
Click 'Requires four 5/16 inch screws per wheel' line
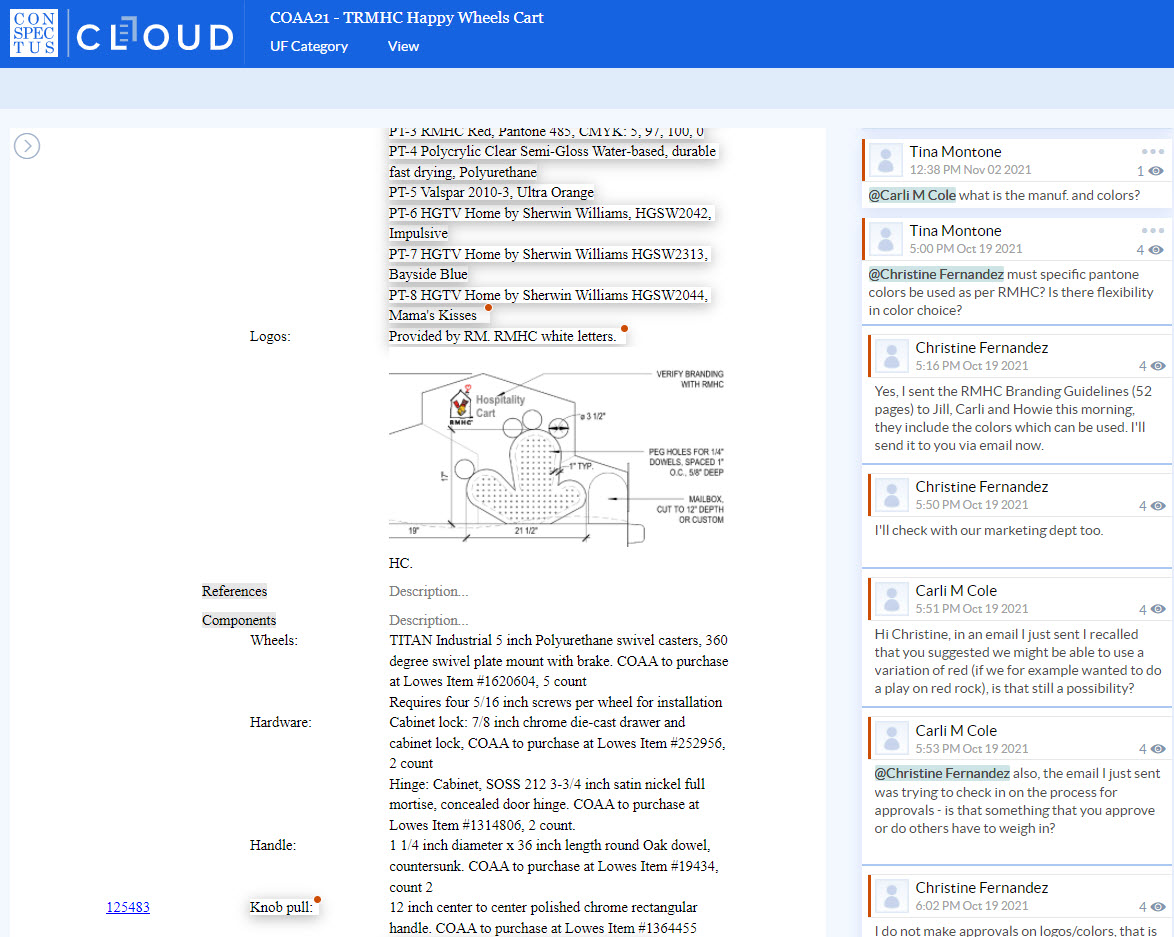(556, 703)
